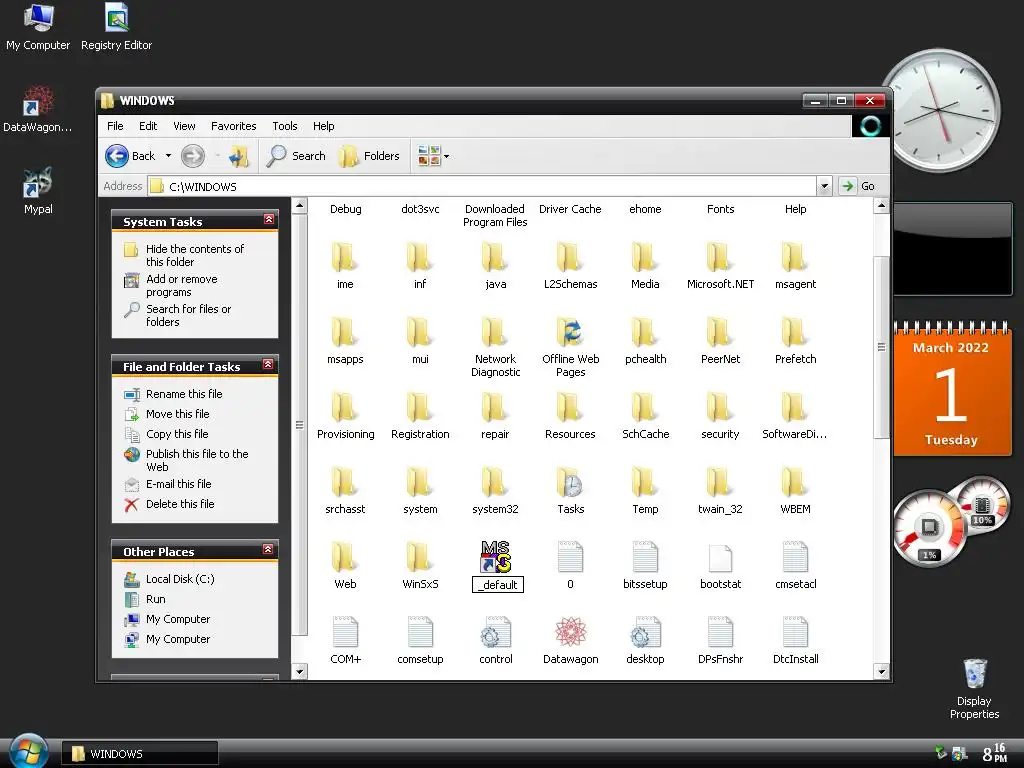This screenshot has width=1024, height=768.
Task: Select the Datawagon file icon
Action: 570,633
